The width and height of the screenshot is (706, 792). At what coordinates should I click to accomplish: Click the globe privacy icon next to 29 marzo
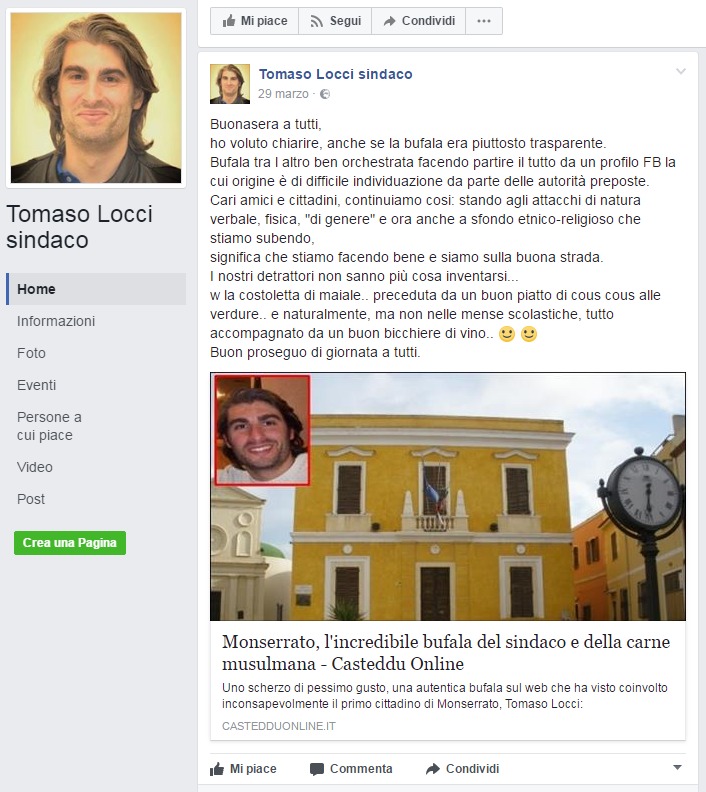point(325,94)
